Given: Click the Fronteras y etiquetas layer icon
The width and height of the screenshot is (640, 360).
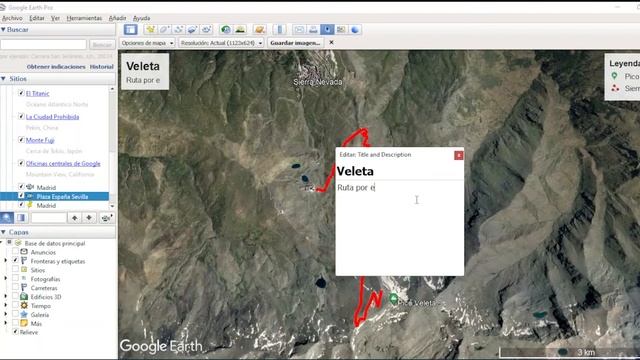Looking at the screenshot, I should pyautogui.click(x=24, y=261).
